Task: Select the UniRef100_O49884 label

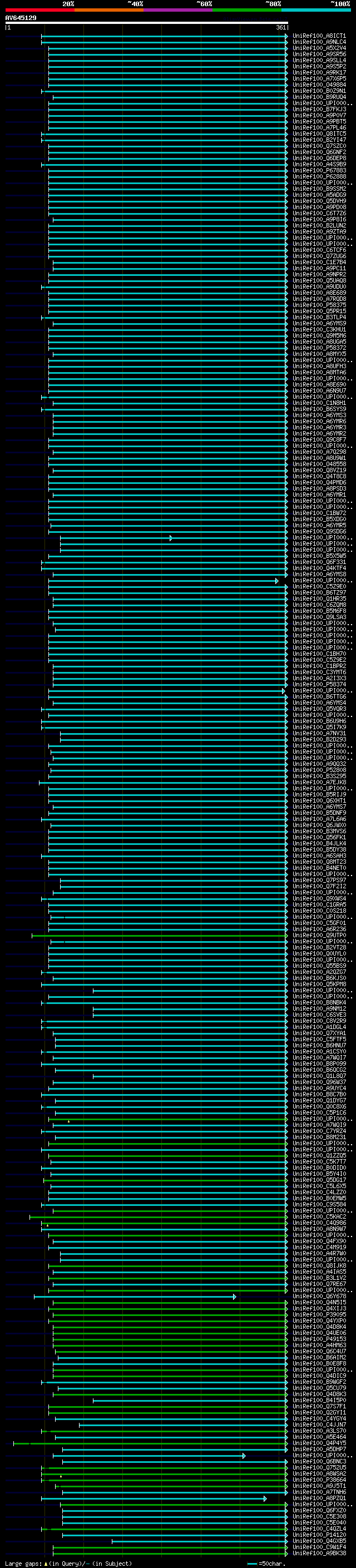Action: (x=319, y=85)
